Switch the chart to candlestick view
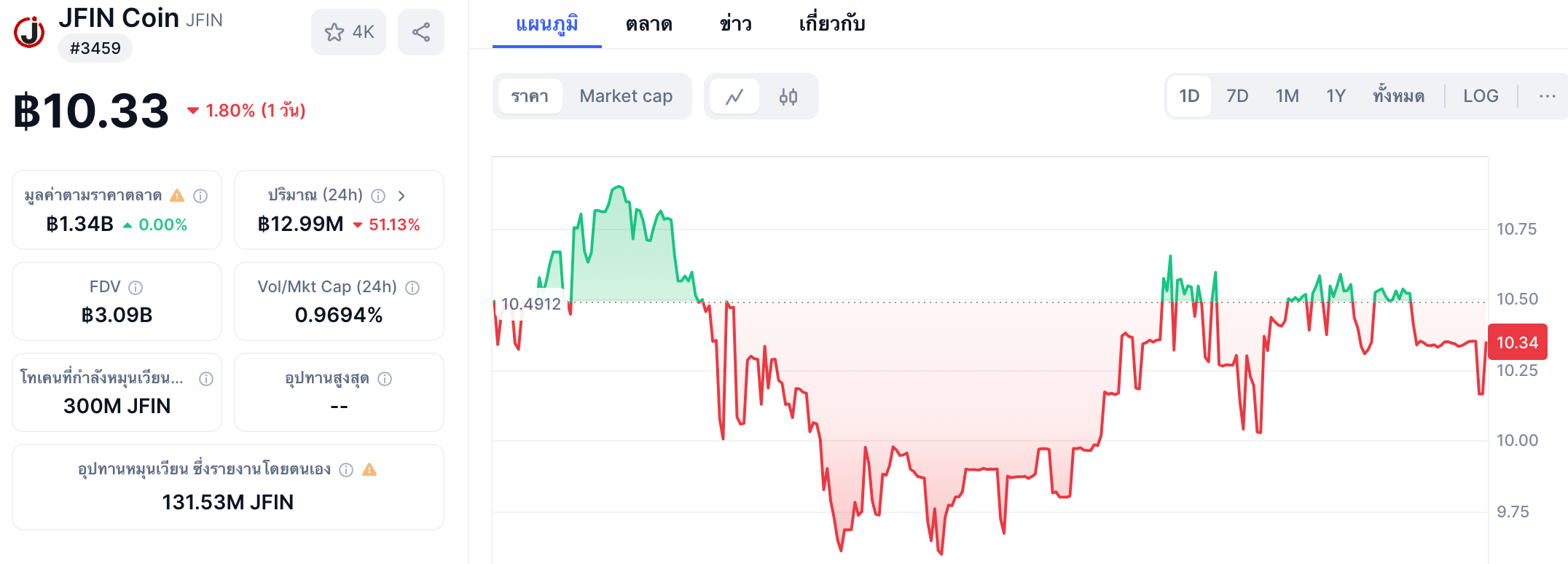Image resolution: width=1568 pixels, height=564 pixels. click(x=789, y=96)
